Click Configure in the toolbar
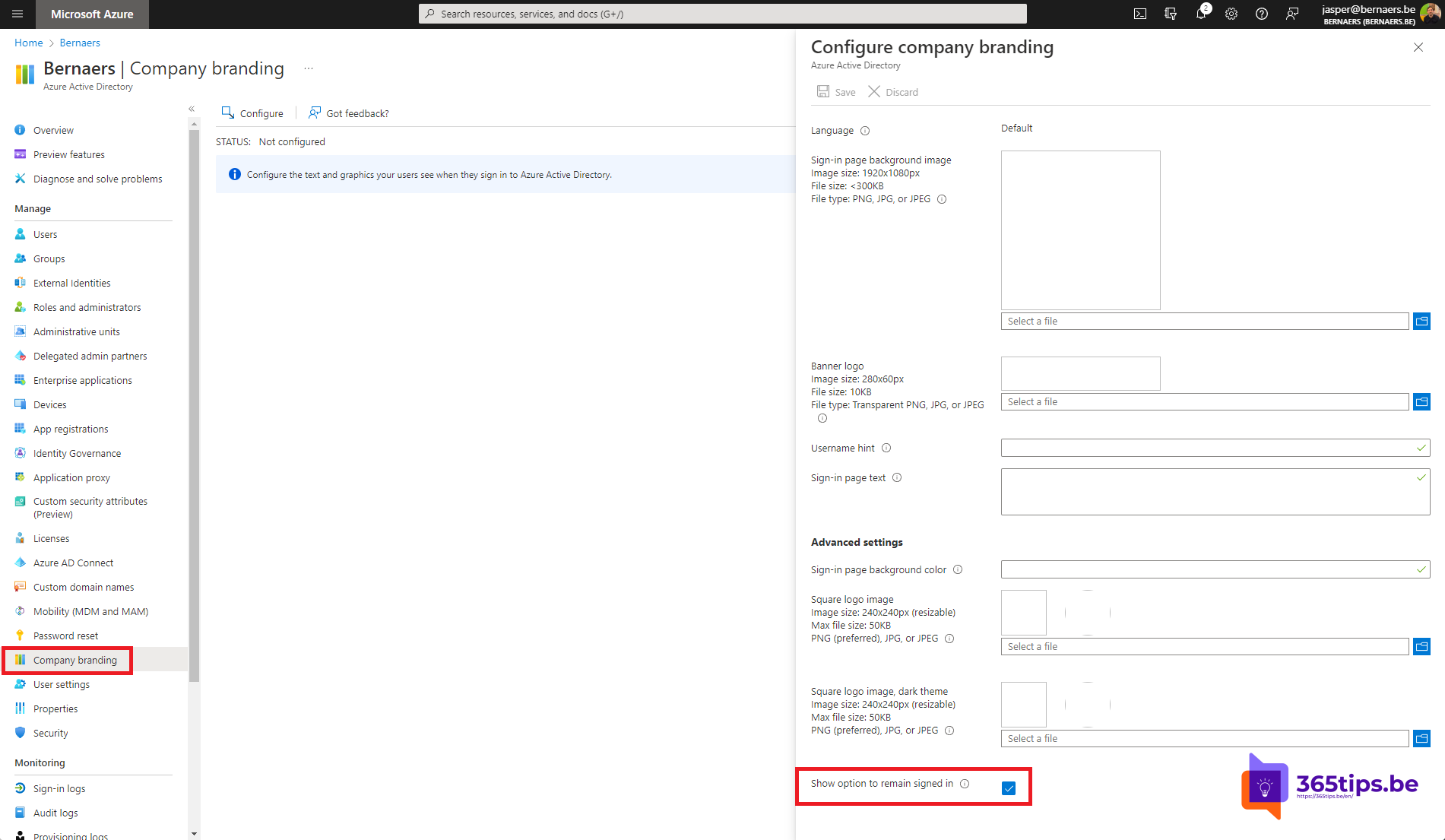This screenshot has height=840, width=1445. (x=252, y=113)
